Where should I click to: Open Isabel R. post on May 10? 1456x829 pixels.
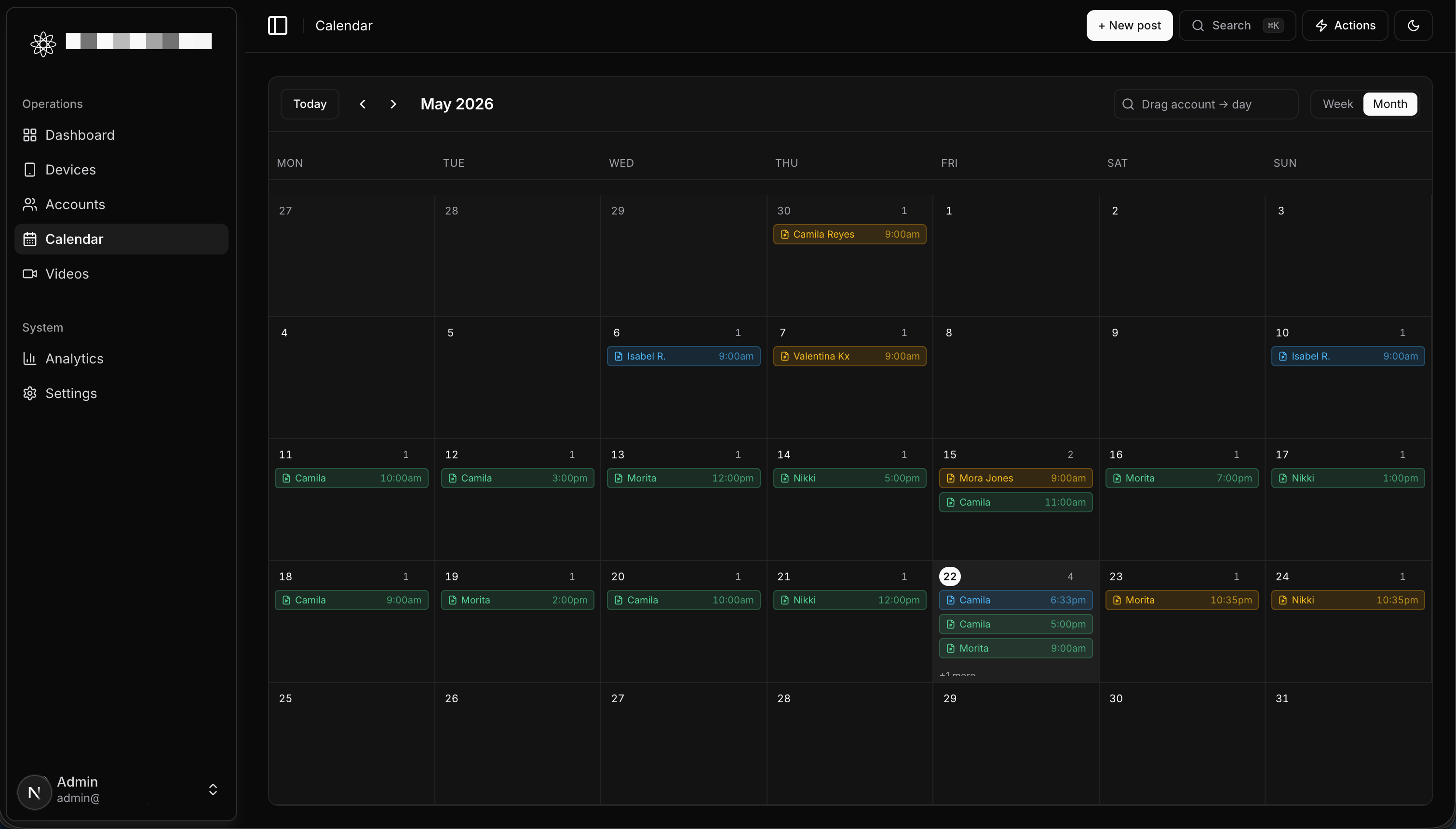1348,357
